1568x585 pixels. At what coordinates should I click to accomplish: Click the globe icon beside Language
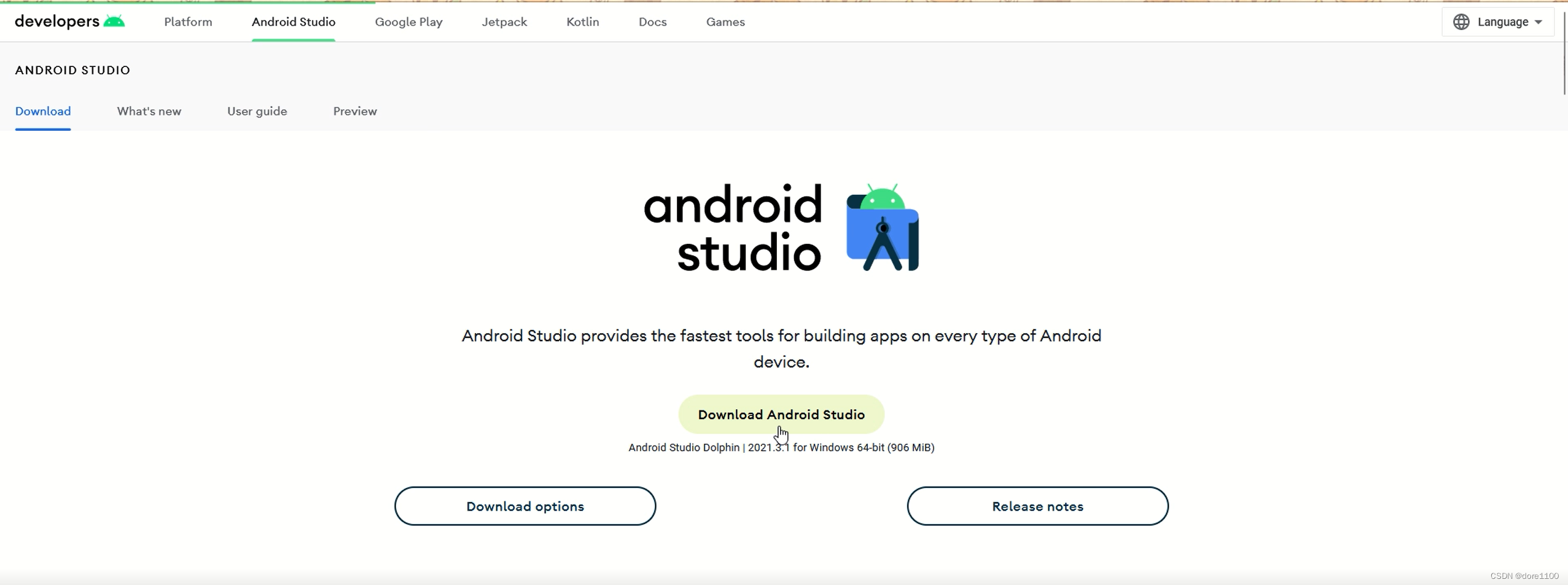click(1461, 22)
